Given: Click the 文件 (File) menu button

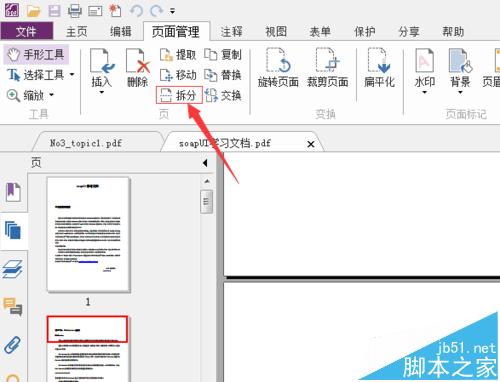Looking at the screenshot, I should pyautogui.click(x=27, y=31).
